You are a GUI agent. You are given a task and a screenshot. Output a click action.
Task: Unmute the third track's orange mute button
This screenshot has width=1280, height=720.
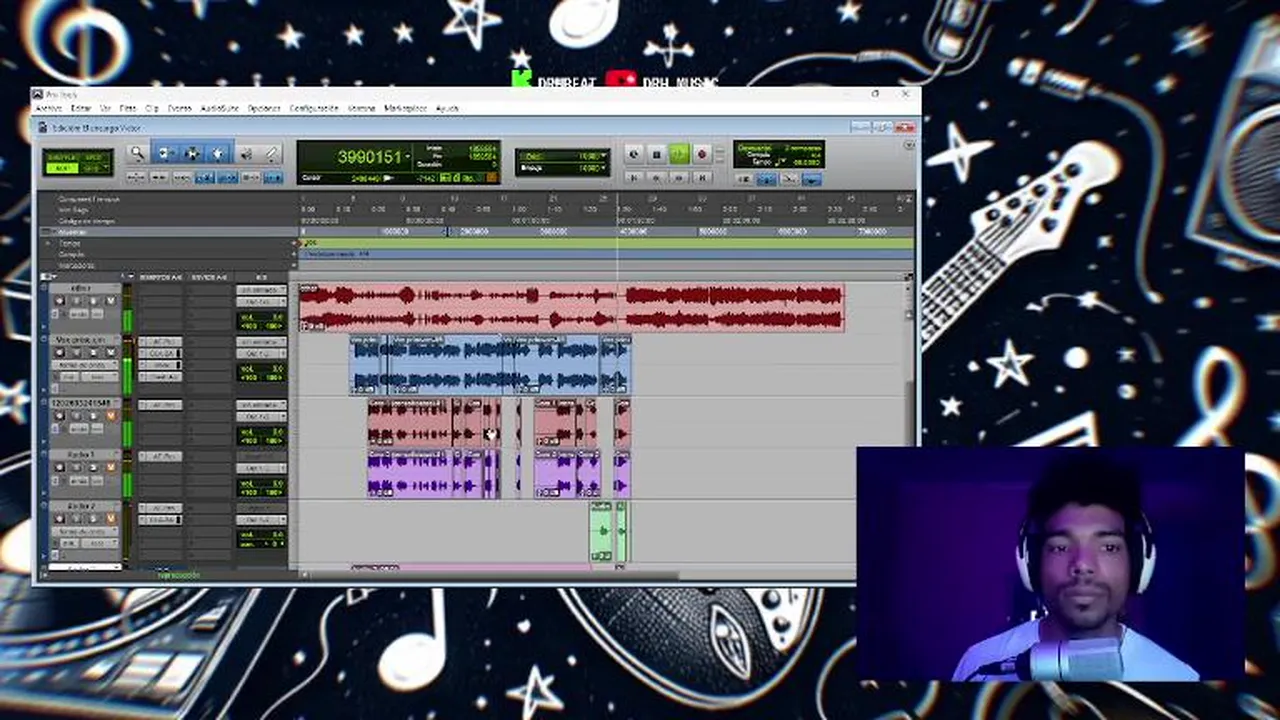click(111, 416)
